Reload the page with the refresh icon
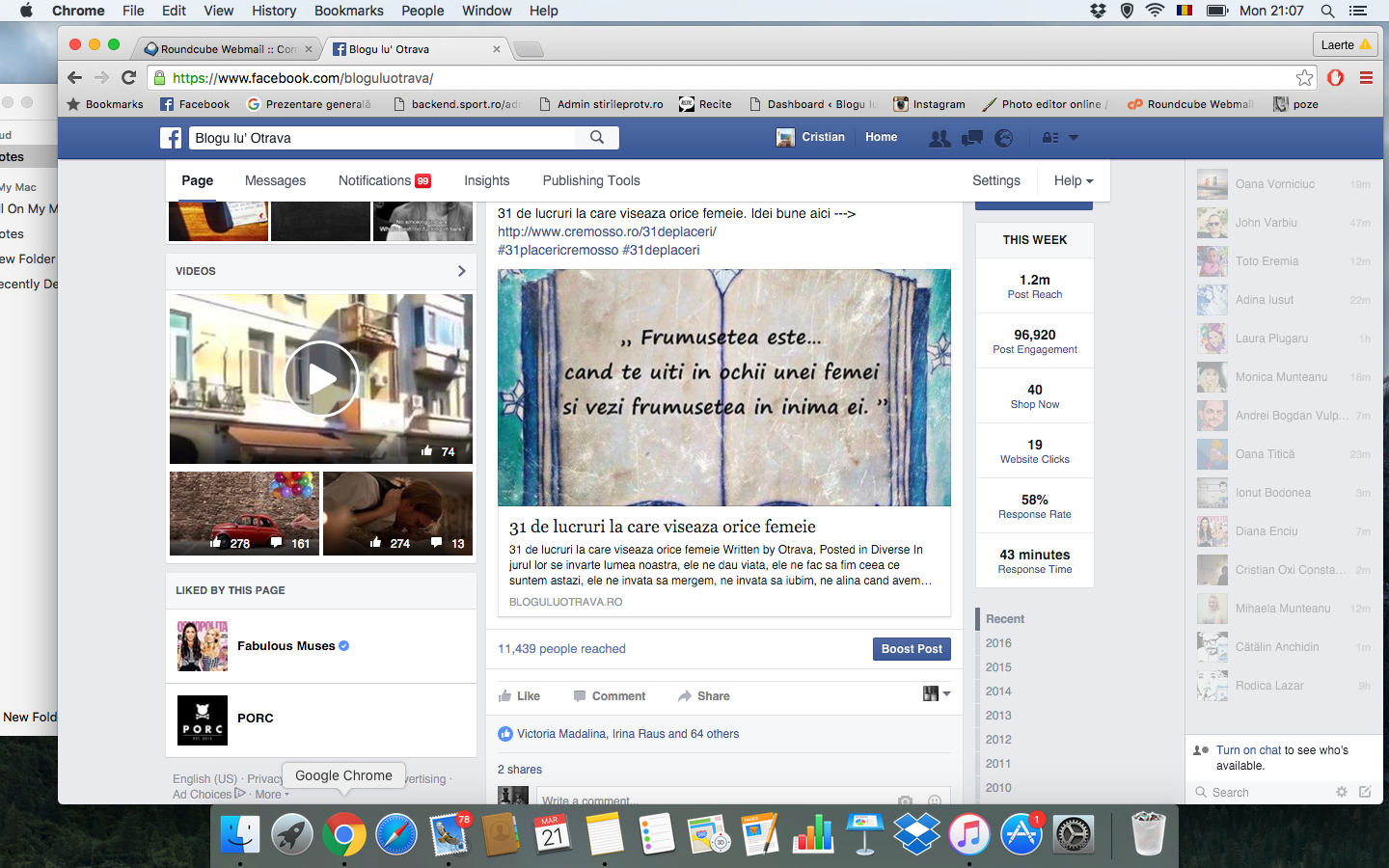 coord(129,78)
